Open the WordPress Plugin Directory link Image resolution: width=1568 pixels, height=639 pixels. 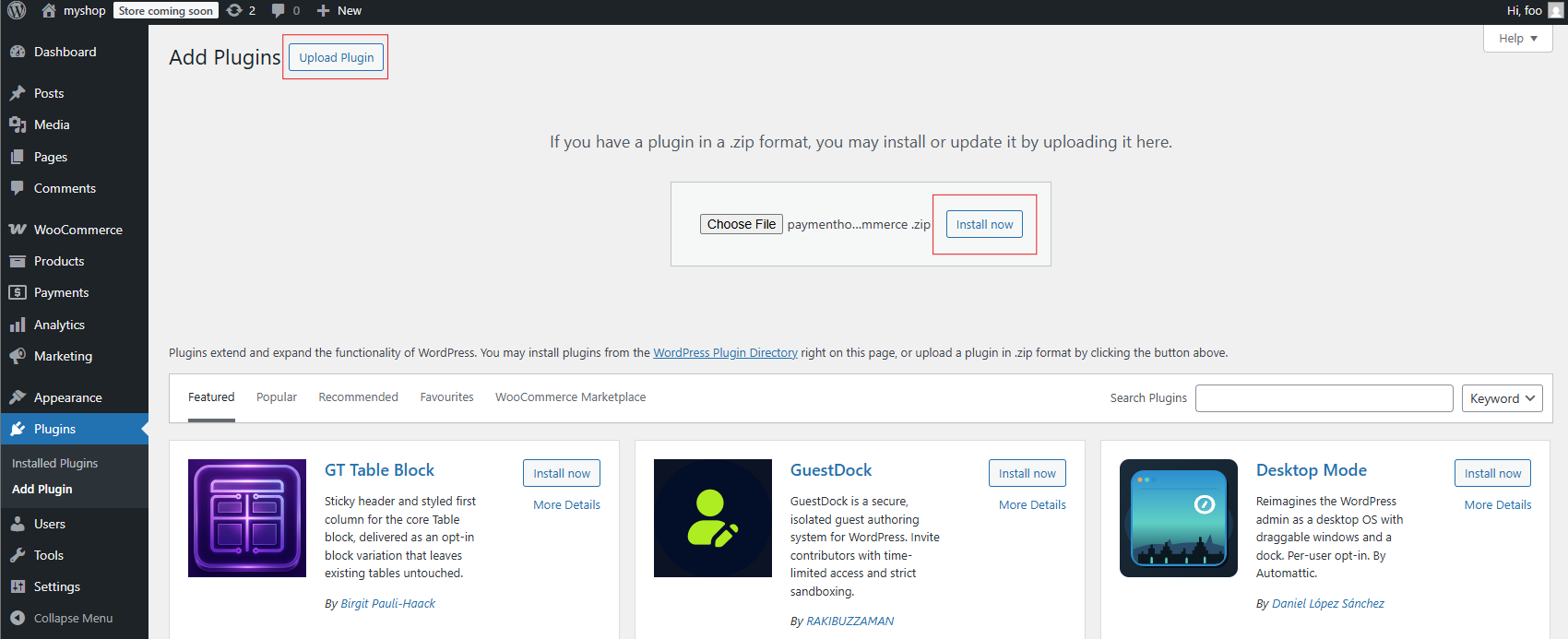click(x=725, y=352)
